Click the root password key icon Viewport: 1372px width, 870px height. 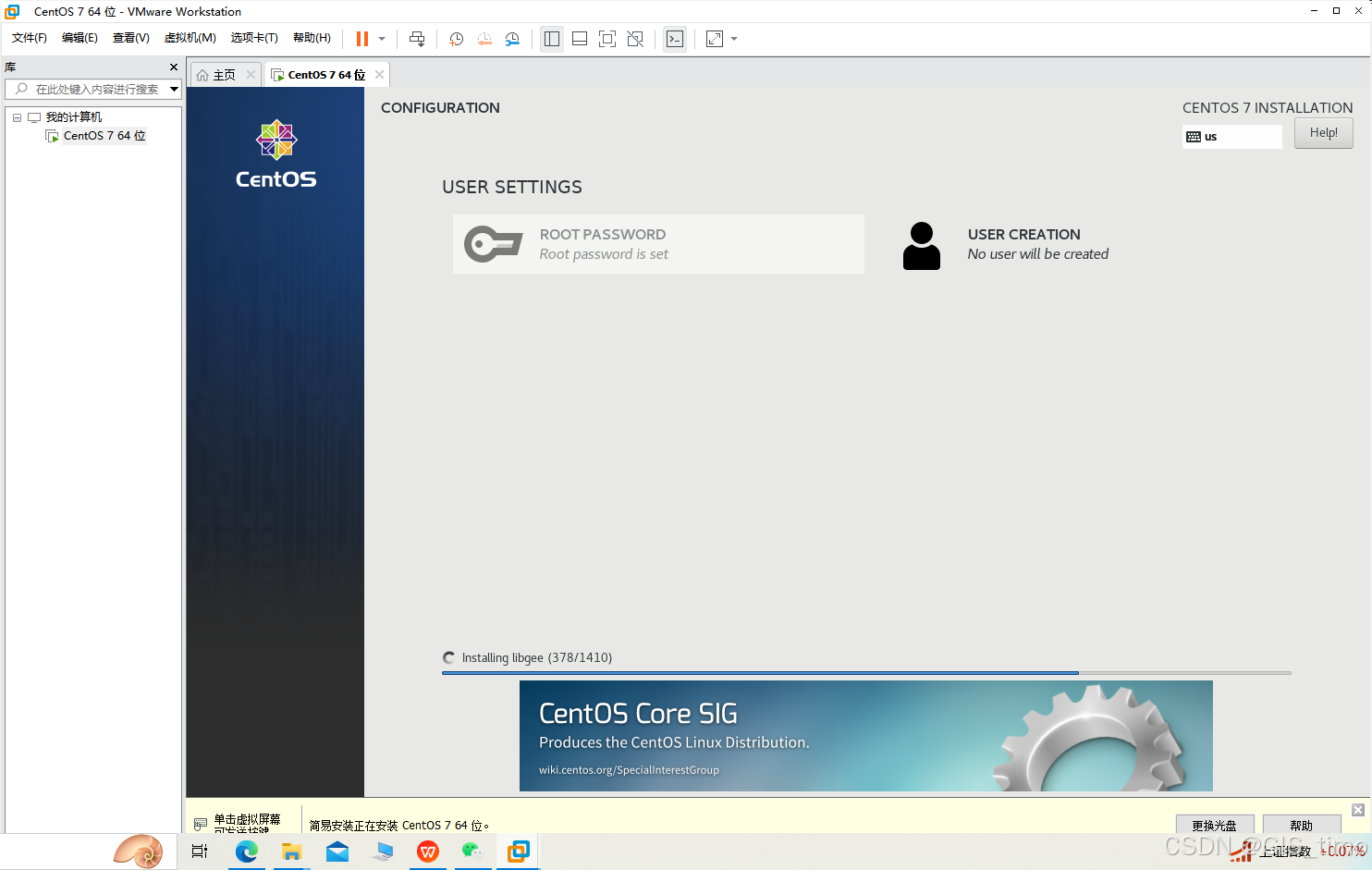pos(494,244)
